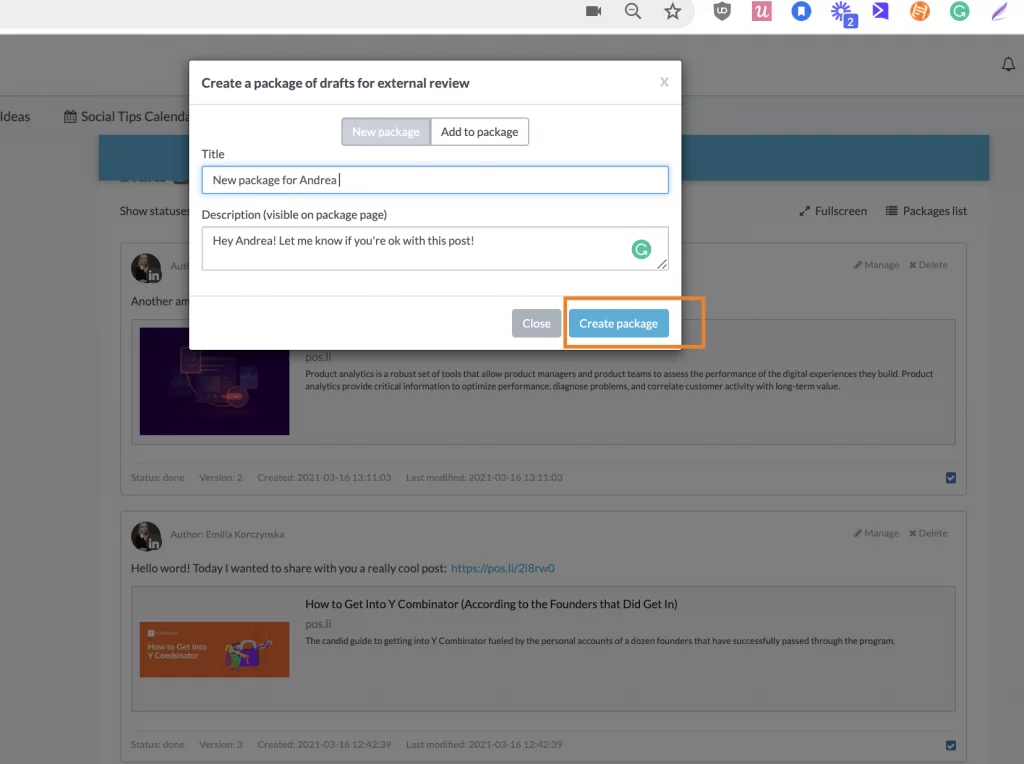1024x764 pixels.
Task: Click the Y Combinator post thumbnail
Action: (214, 649)
